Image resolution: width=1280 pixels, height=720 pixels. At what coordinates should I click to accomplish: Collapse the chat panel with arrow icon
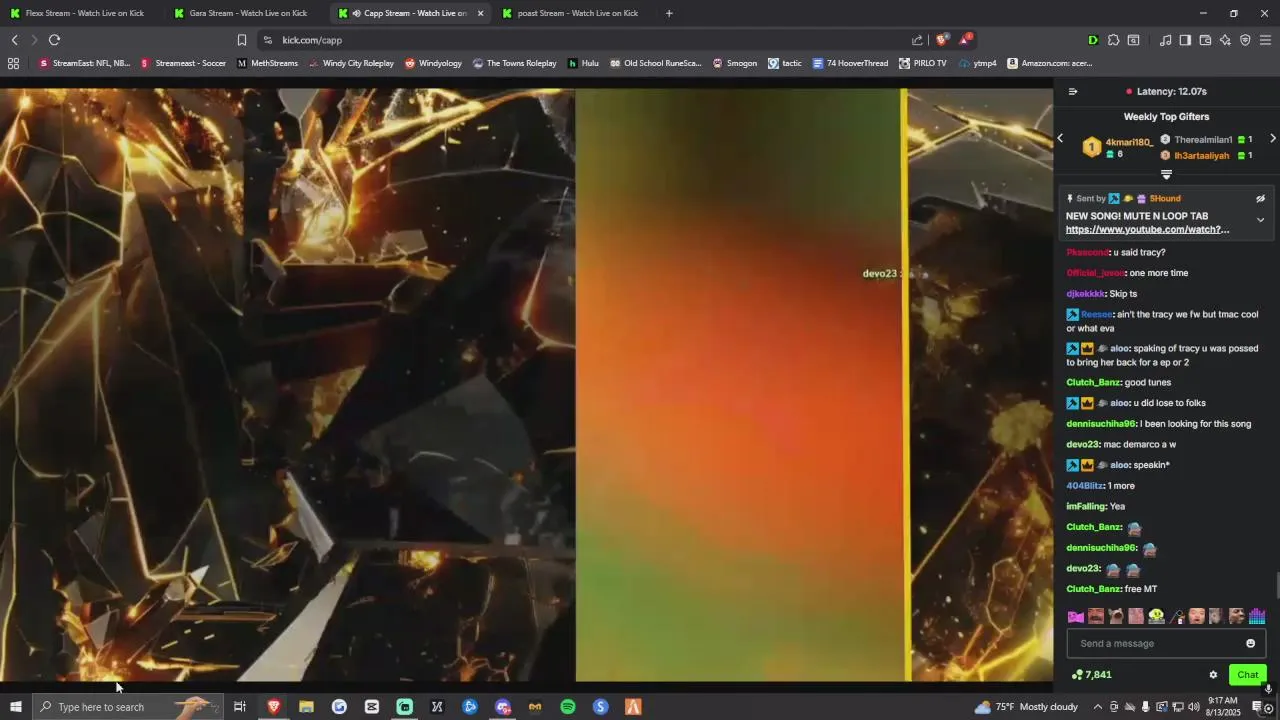1073,91
